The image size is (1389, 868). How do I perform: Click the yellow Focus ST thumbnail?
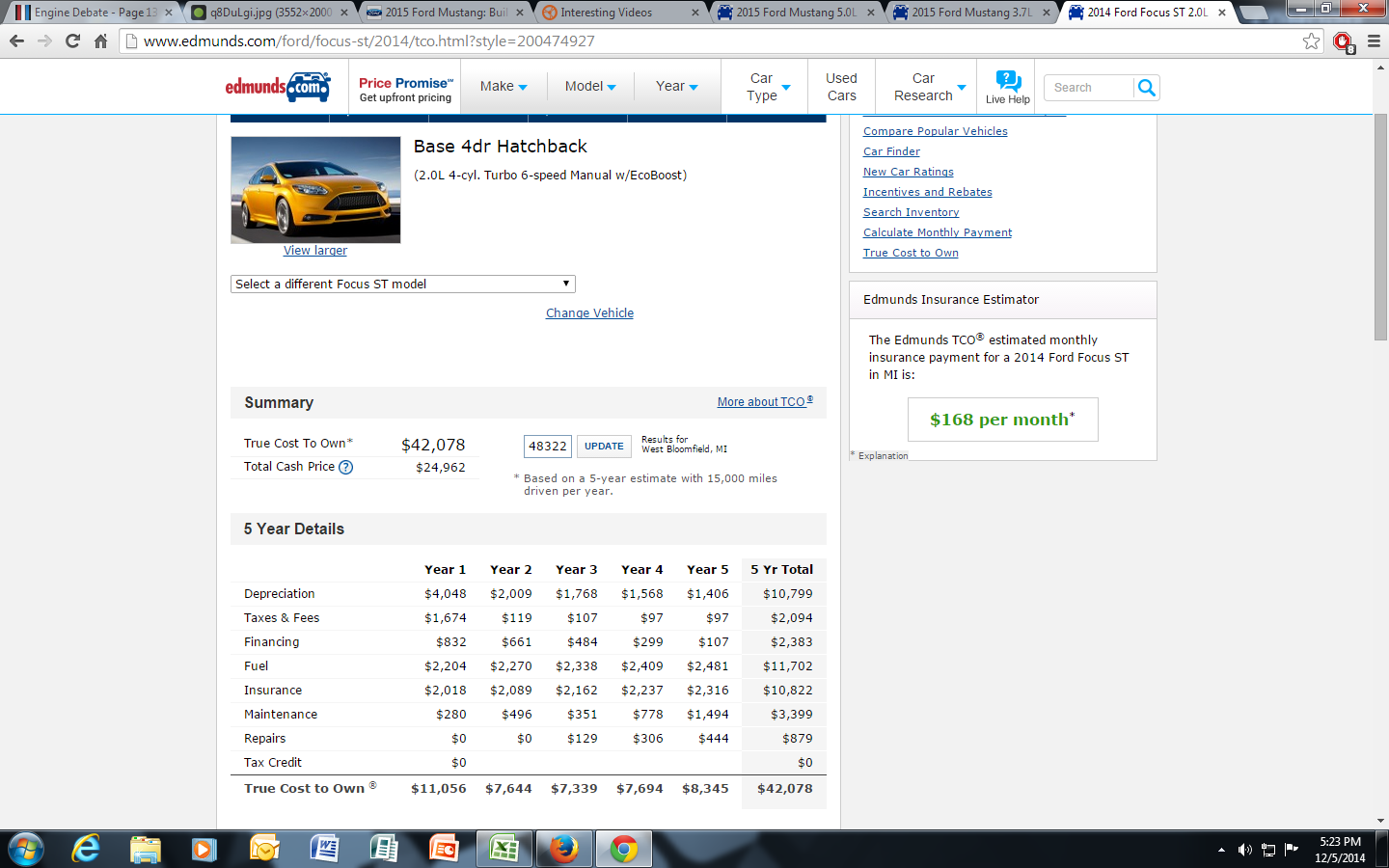coord(315,189)
